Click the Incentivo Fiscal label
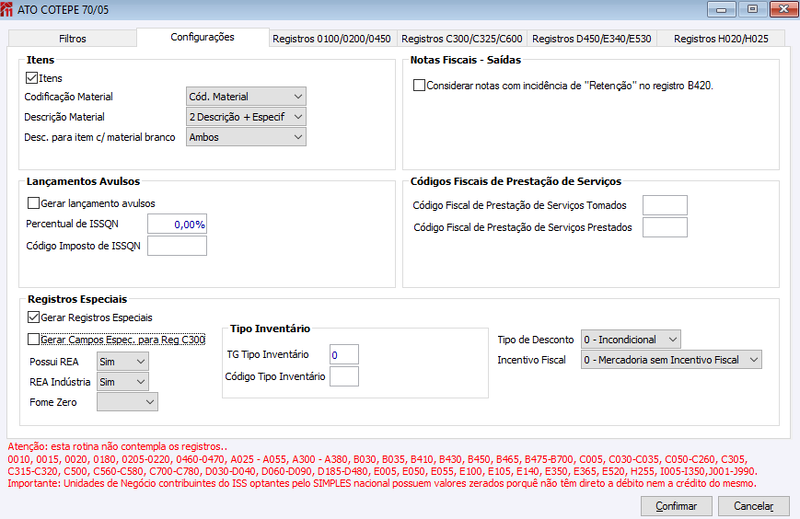Screen dimensions: 800x519 tap(532, 360)
